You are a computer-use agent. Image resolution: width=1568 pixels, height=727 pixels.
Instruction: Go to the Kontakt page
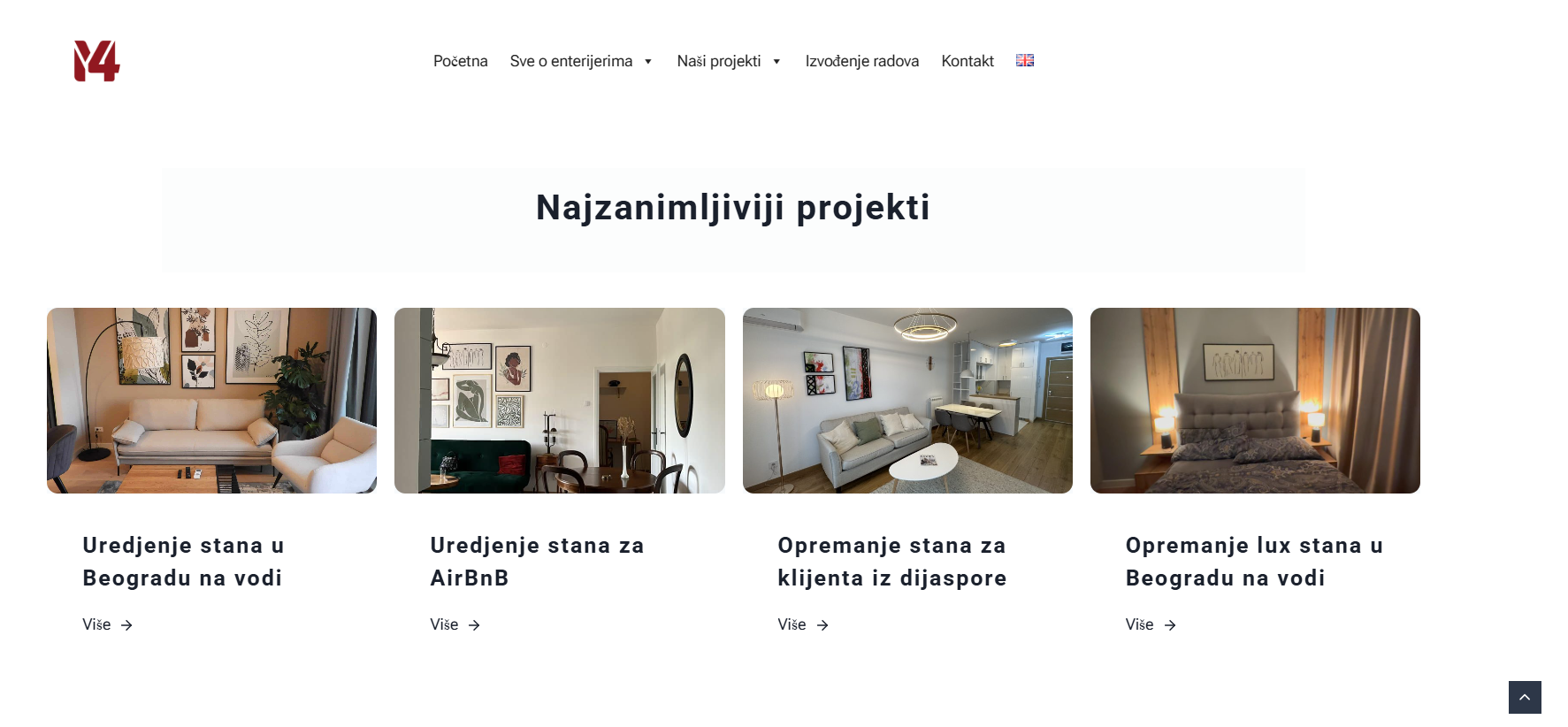click(968, 61)
